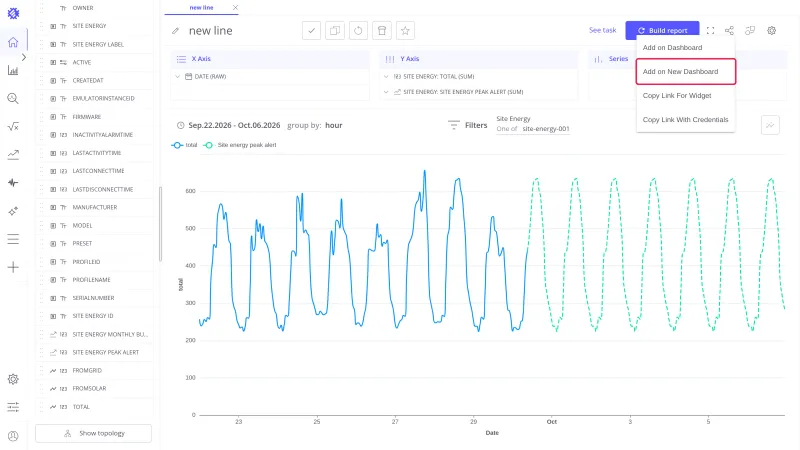Click the clock icon beside date range
Viewport: 800px width, 450px height.
[181, 126]
